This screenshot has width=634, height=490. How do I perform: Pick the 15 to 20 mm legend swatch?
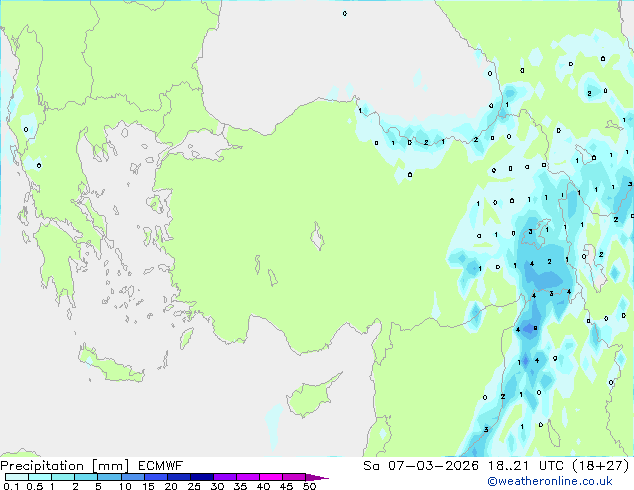156,477
